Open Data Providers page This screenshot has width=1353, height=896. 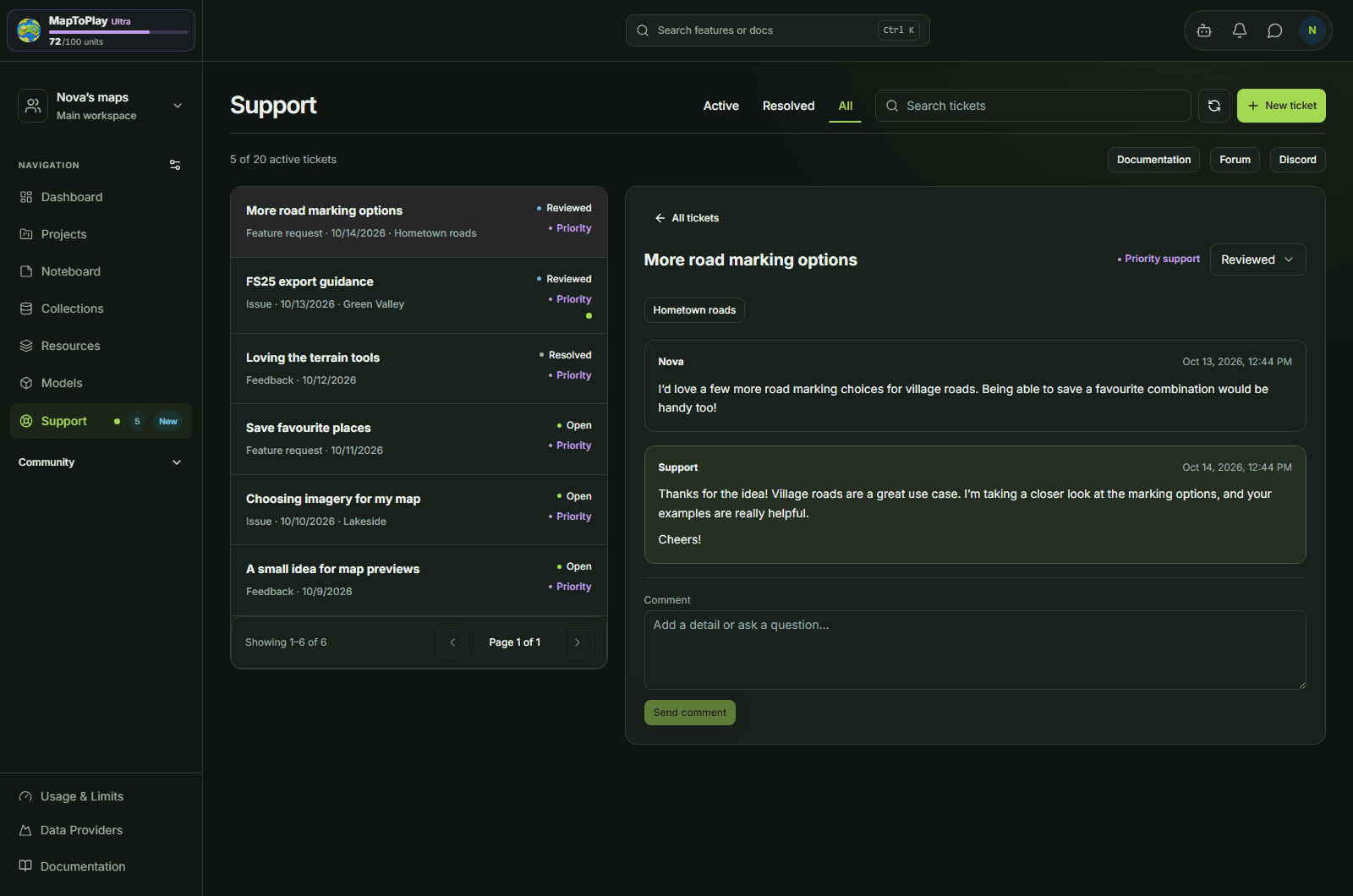(x=101, y=830)
